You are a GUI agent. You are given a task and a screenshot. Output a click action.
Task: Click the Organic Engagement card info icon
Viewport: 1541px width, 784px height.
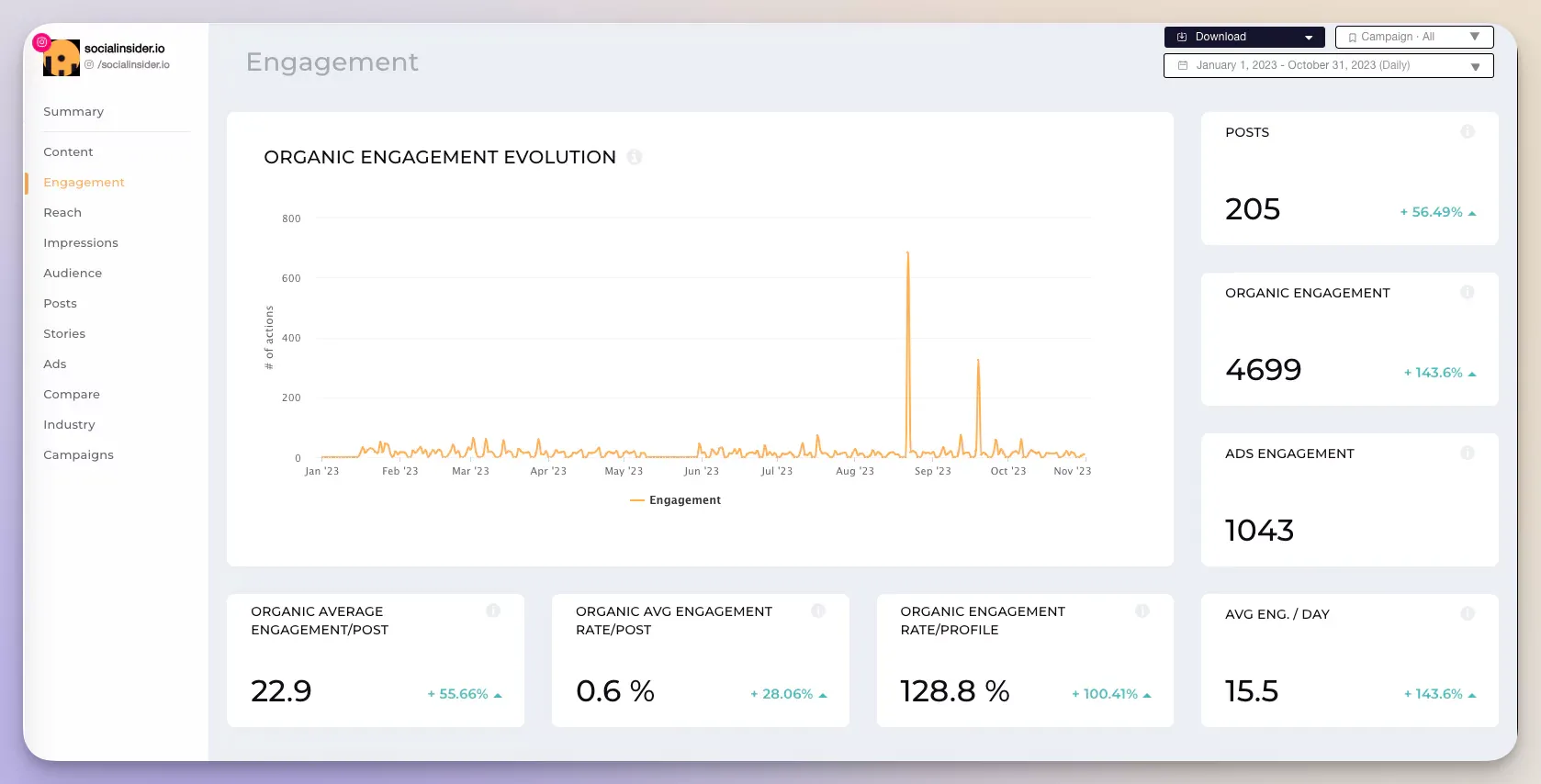[1468, 293]
